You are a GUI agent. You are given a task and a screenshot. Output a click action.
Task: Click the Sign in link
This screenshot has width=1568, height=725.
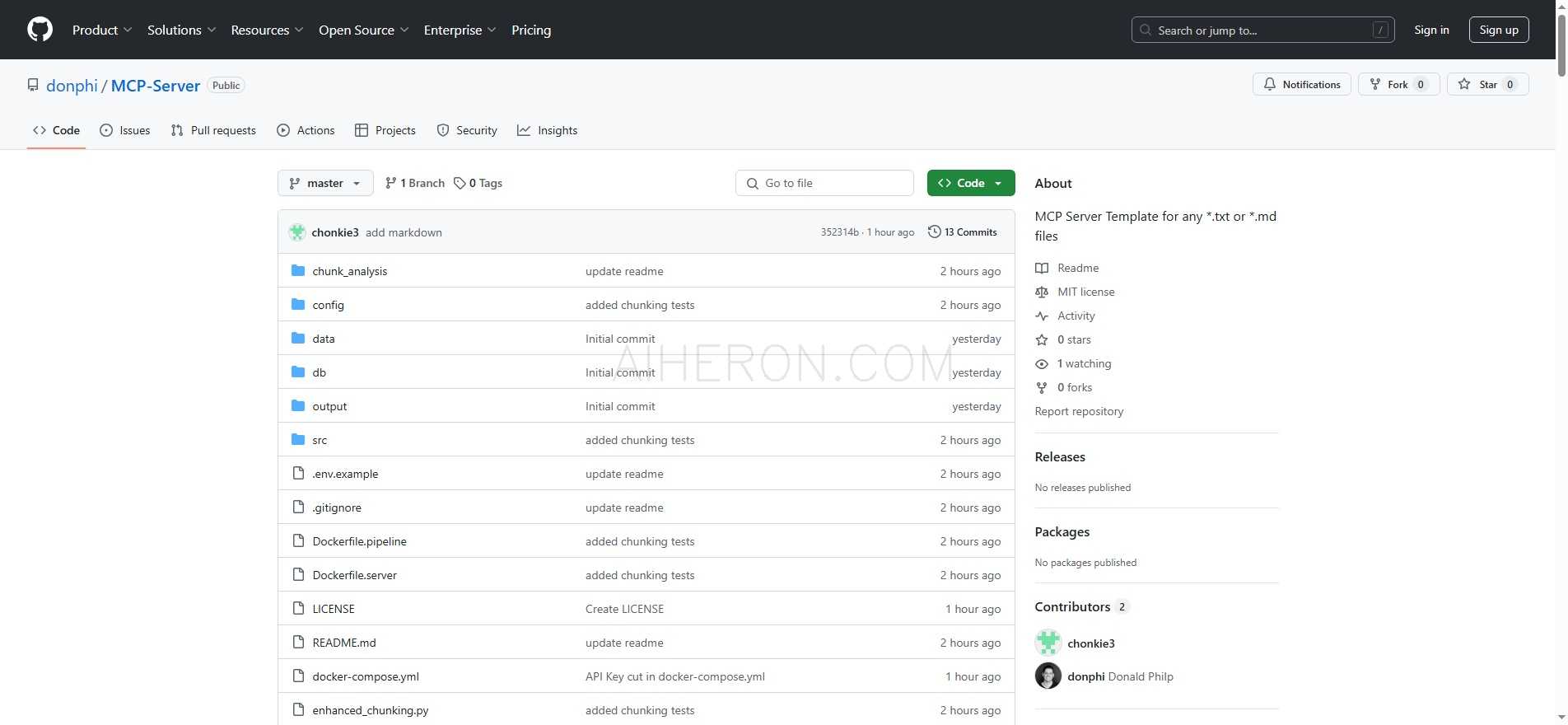1431,30
